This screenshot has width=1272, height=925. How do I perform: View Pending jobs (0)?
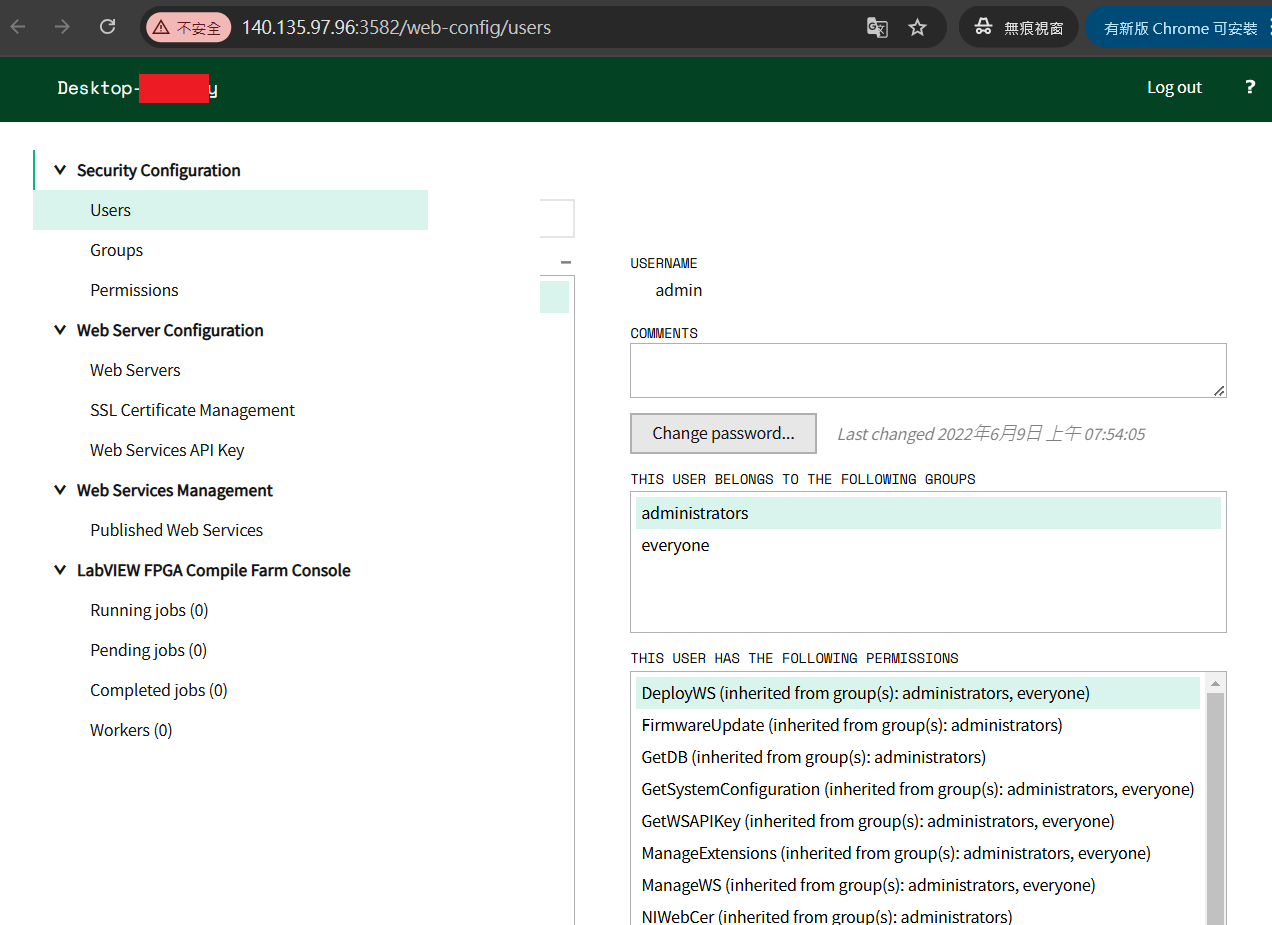[148, 650]
